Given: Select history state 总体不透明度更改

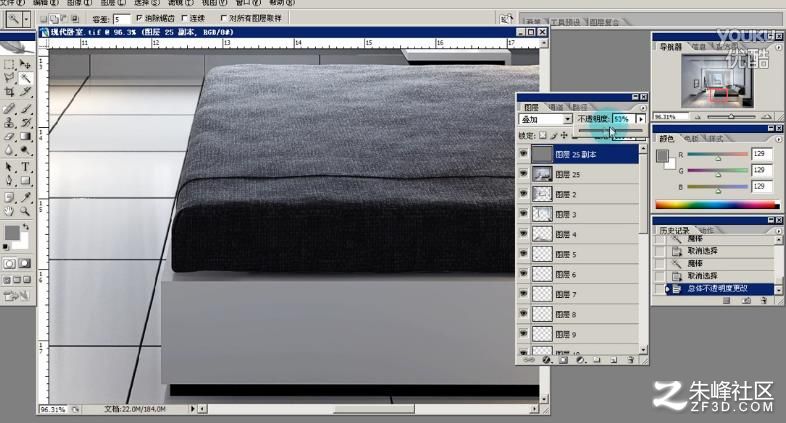Looking at the screenshot, I should point(720,289).
